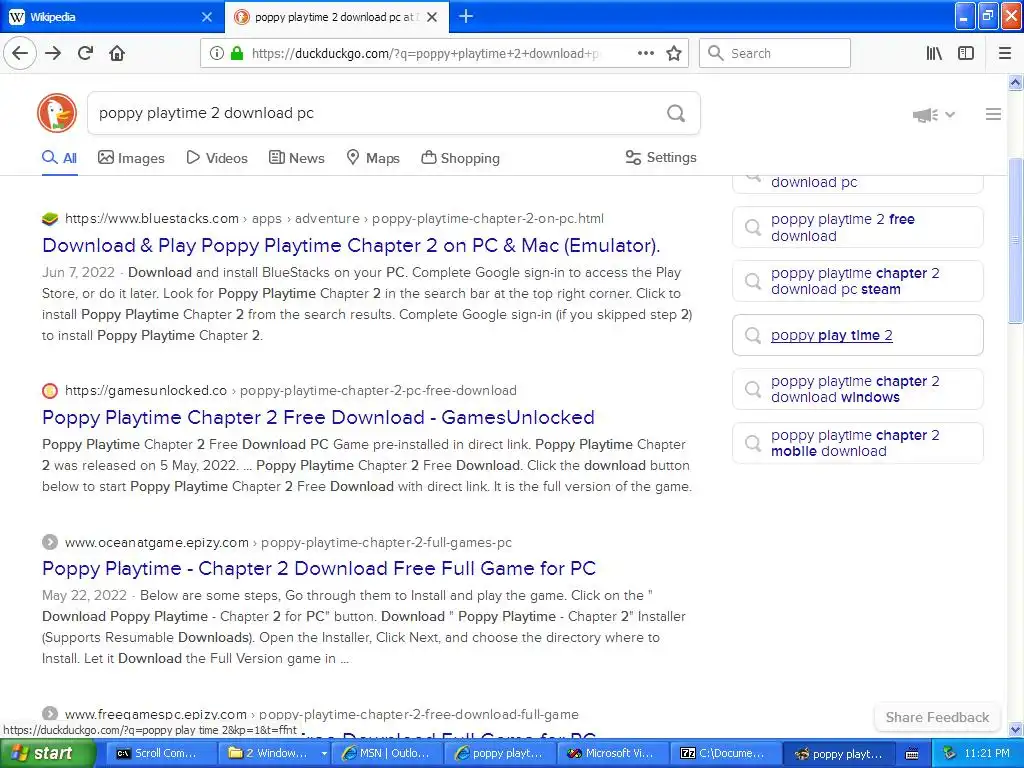Submit search with magnifier icon
Image resolution: width=1024 pixels, height=768 pixels.
click(x=676, y=114)
